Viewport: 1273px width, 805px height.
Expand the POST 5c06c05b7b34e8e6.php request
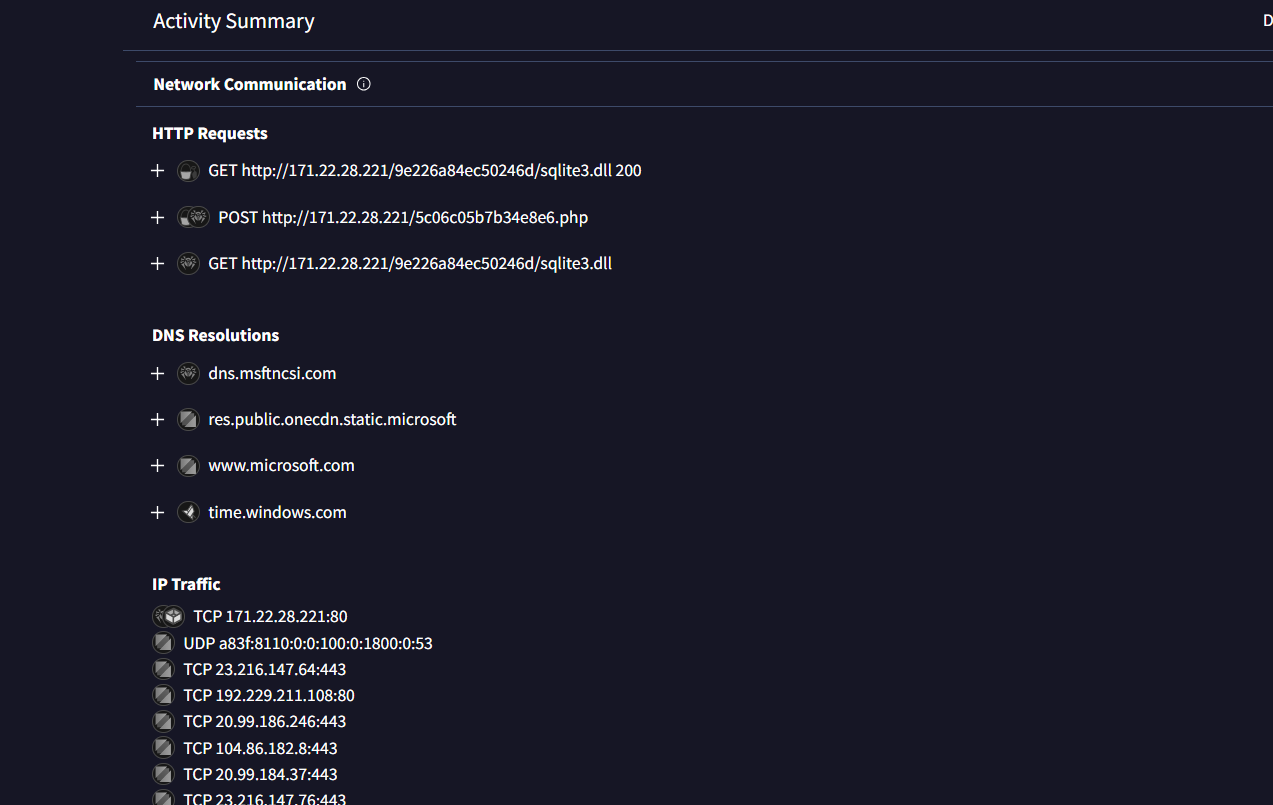[157, 217]
